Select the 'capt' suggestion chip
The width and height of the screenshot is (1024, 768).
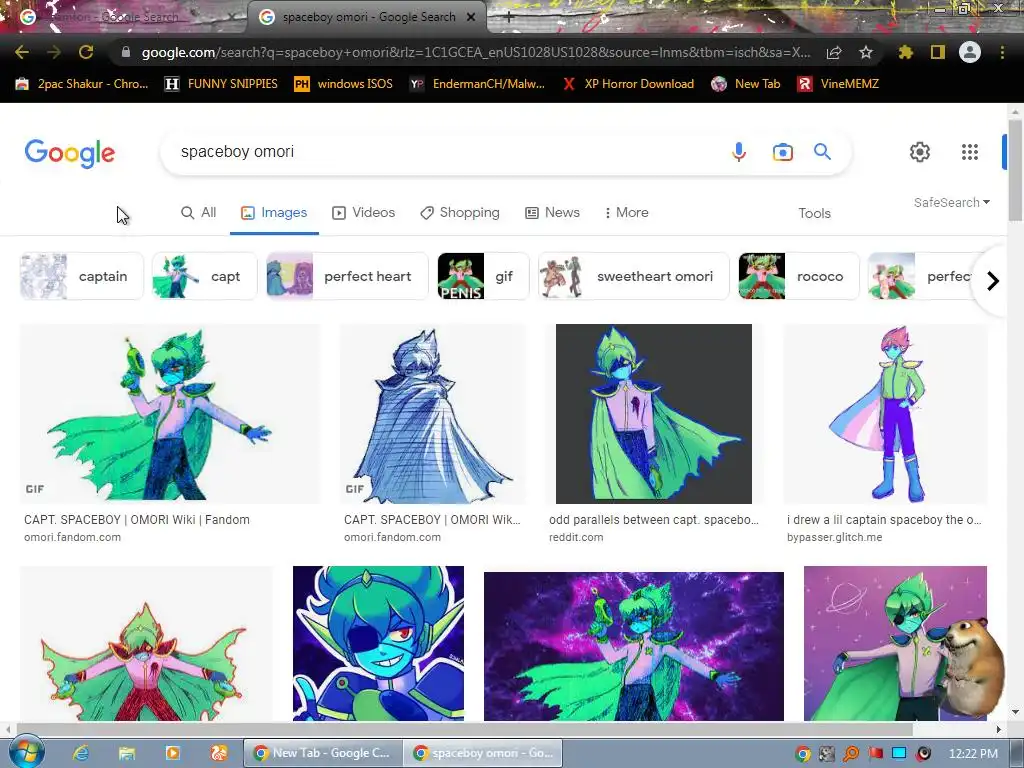point(204,276)
